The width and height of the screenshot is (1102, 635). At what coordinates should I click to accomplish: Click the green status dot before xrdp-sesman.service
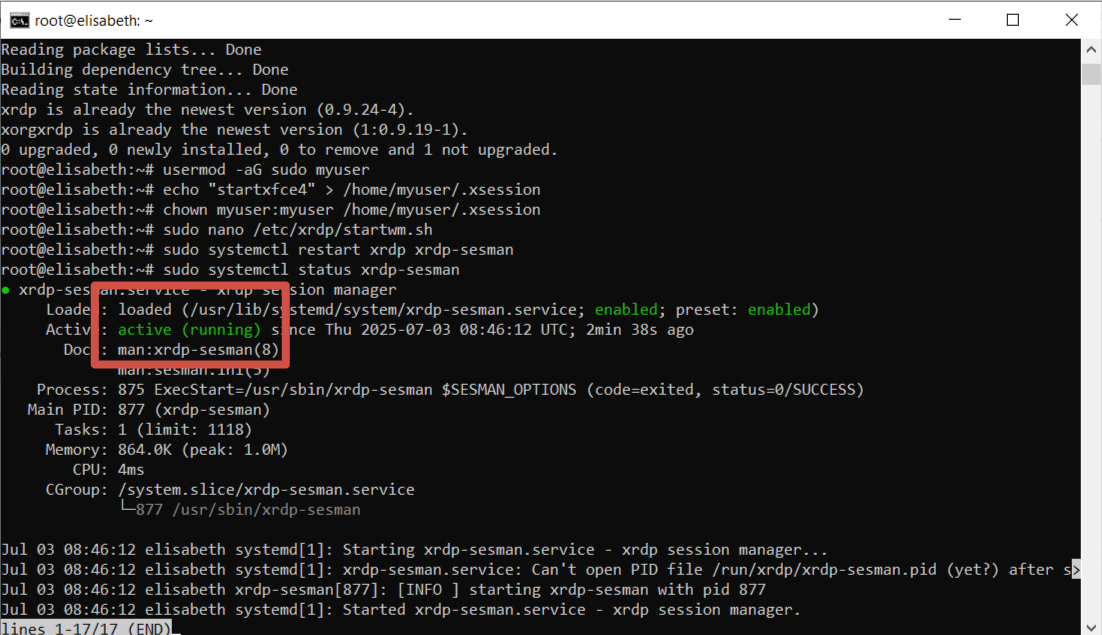tap(6, 290)
